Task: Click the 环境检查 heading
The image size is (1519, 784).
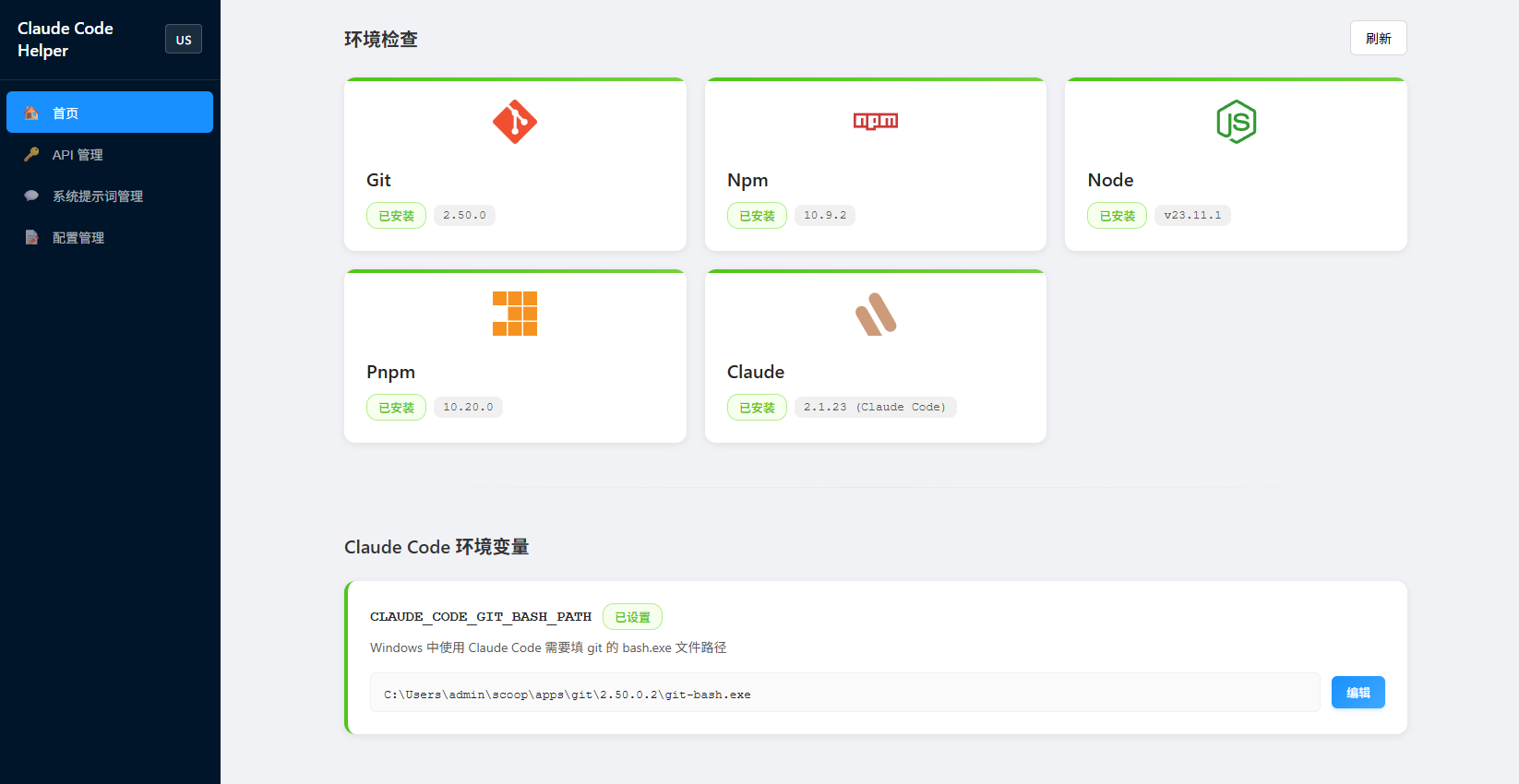Action: coord(381,40)
